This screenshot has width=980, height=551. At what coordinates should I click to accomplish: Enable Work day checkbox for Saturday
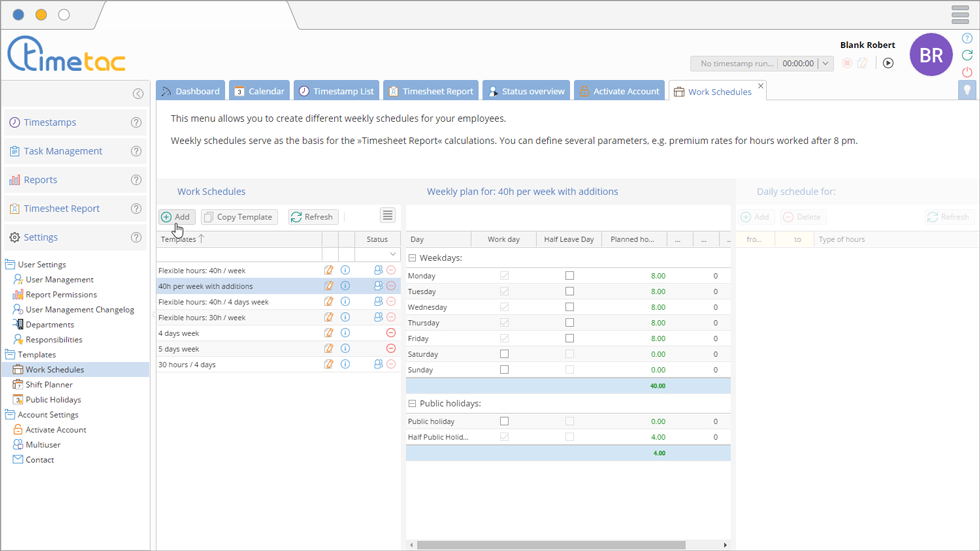click(504, 354)
